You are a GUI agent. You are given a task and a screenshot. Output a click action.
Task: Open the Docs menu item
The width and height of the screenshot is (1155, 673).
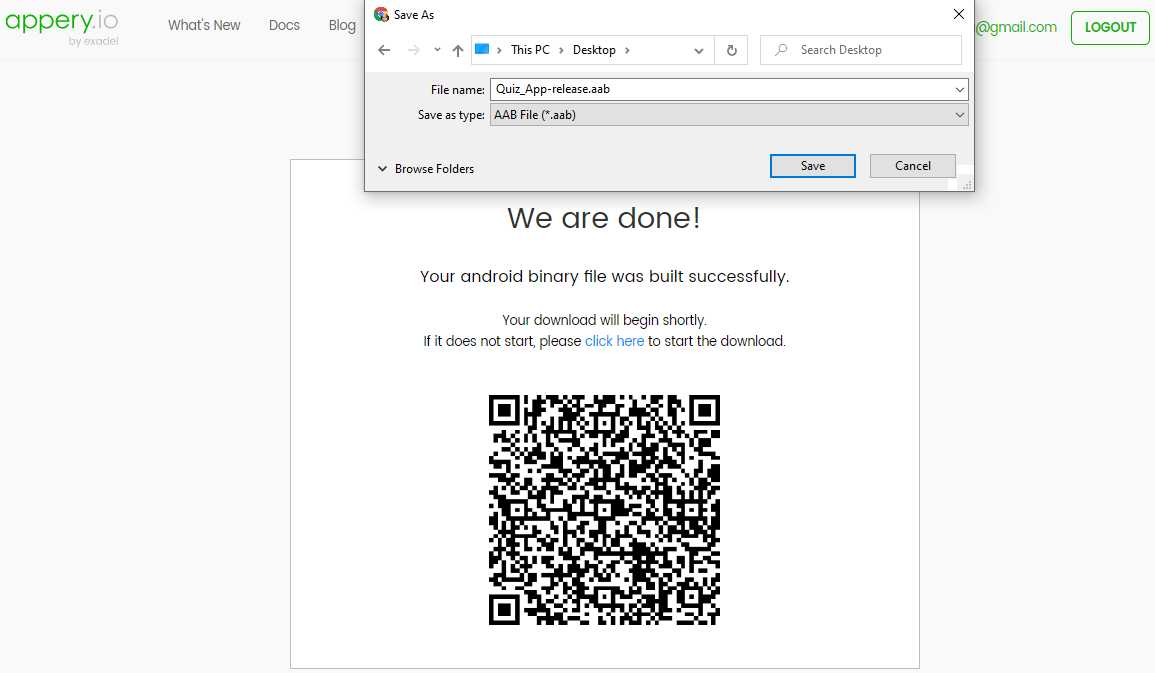(x=284, y=25)
